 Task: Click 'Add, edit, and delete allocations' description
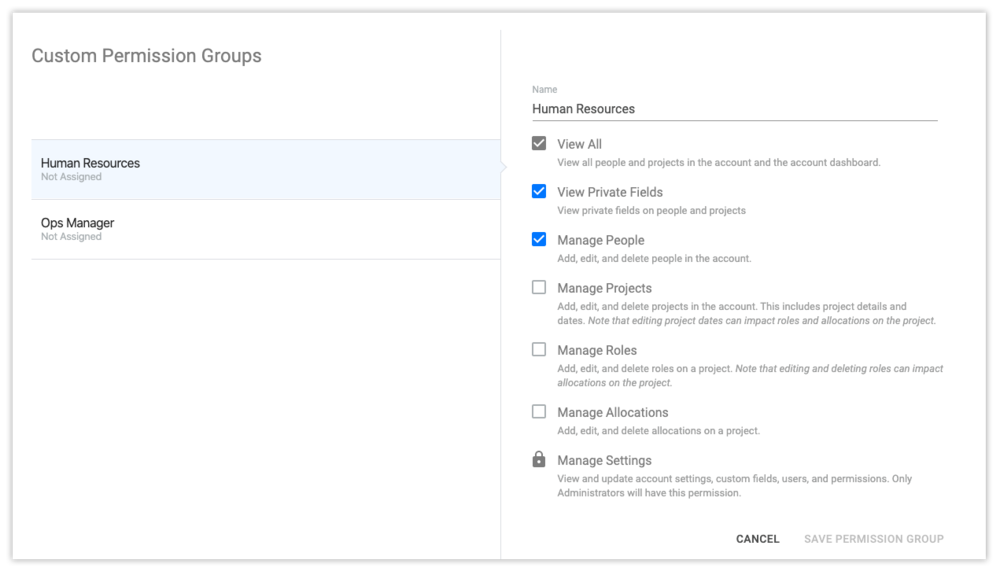click(x=659, y=431)
